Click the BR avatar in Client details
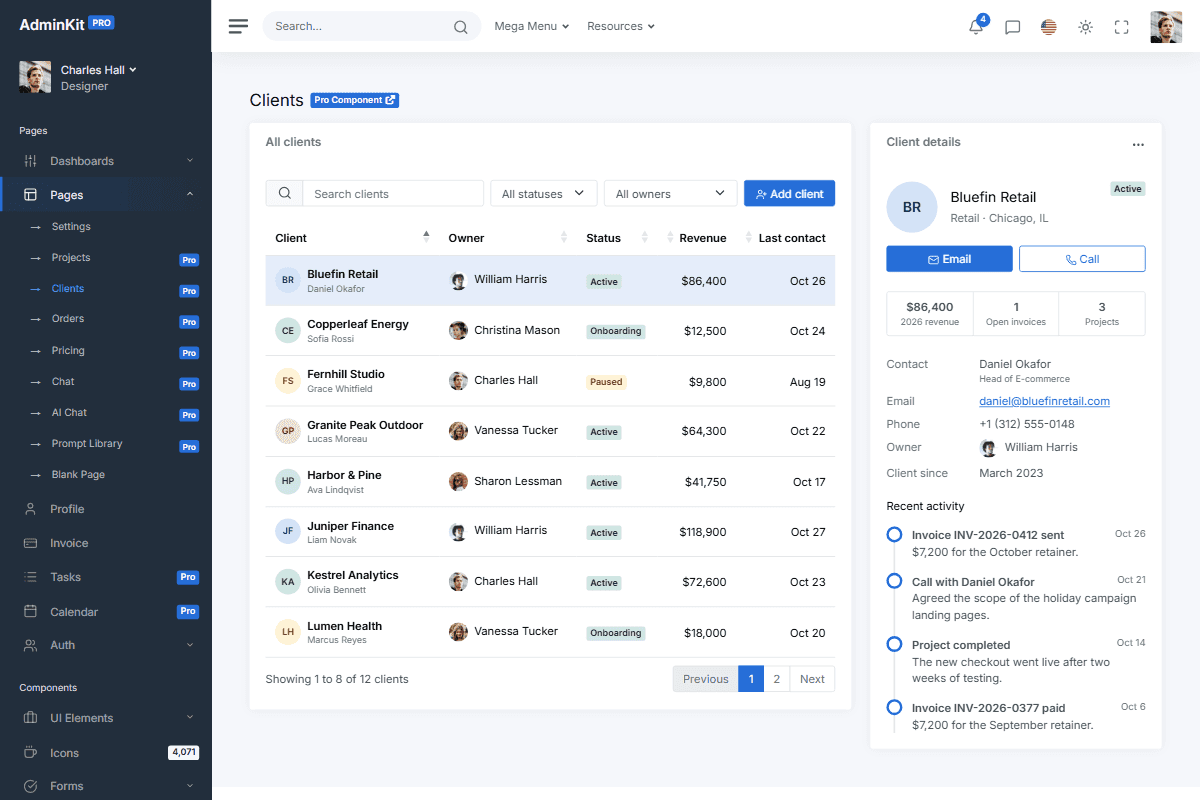 (x=912, y=207)
